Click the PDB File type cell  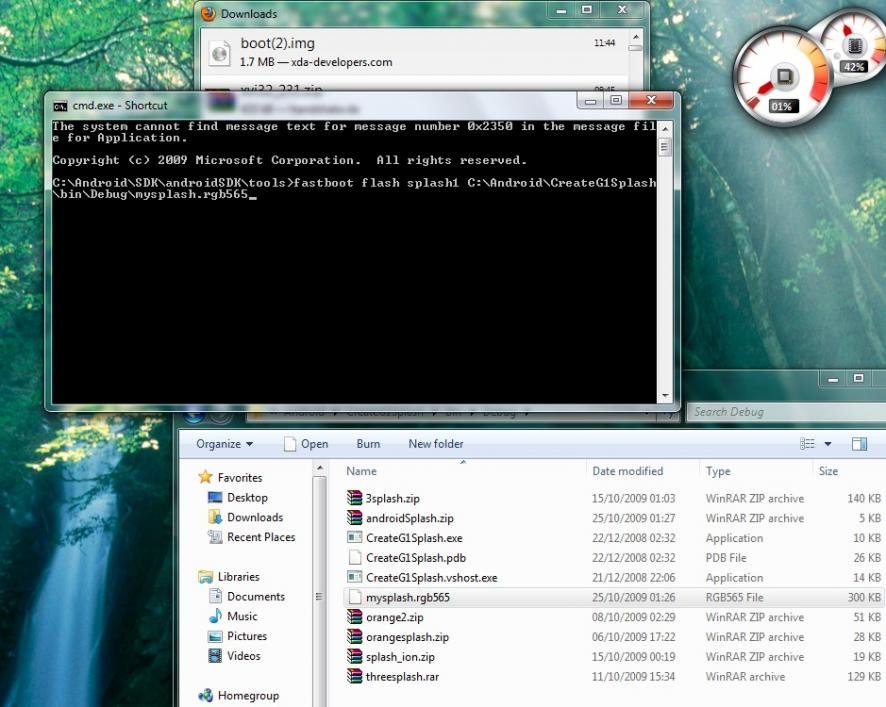(x=726, y=558)
